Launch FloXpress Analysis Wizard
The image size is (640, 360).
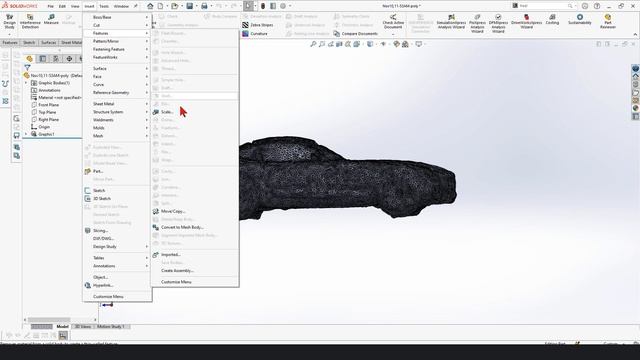pyautogui.click(x=477, y=23)
